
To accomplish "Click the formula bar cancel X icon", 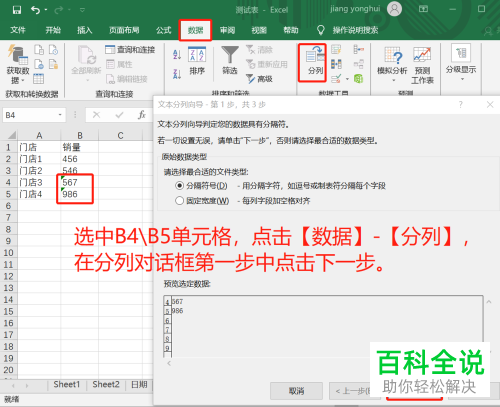I will click(96, 115).
